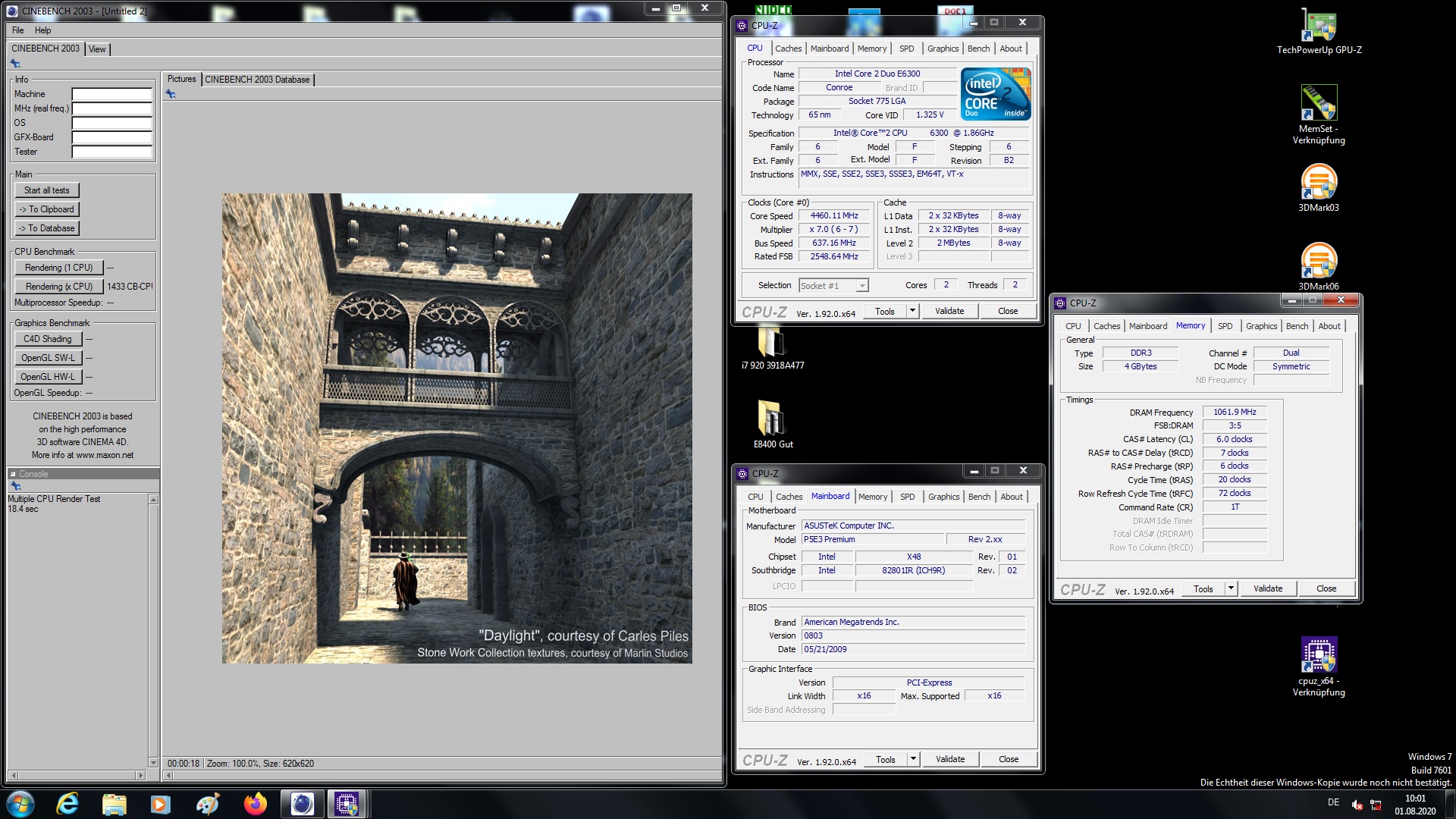This screenshot has width=1456, height=819.
Task: Open CINEBENCH 2003 Database tab
Action: click(x=257, y=80)
